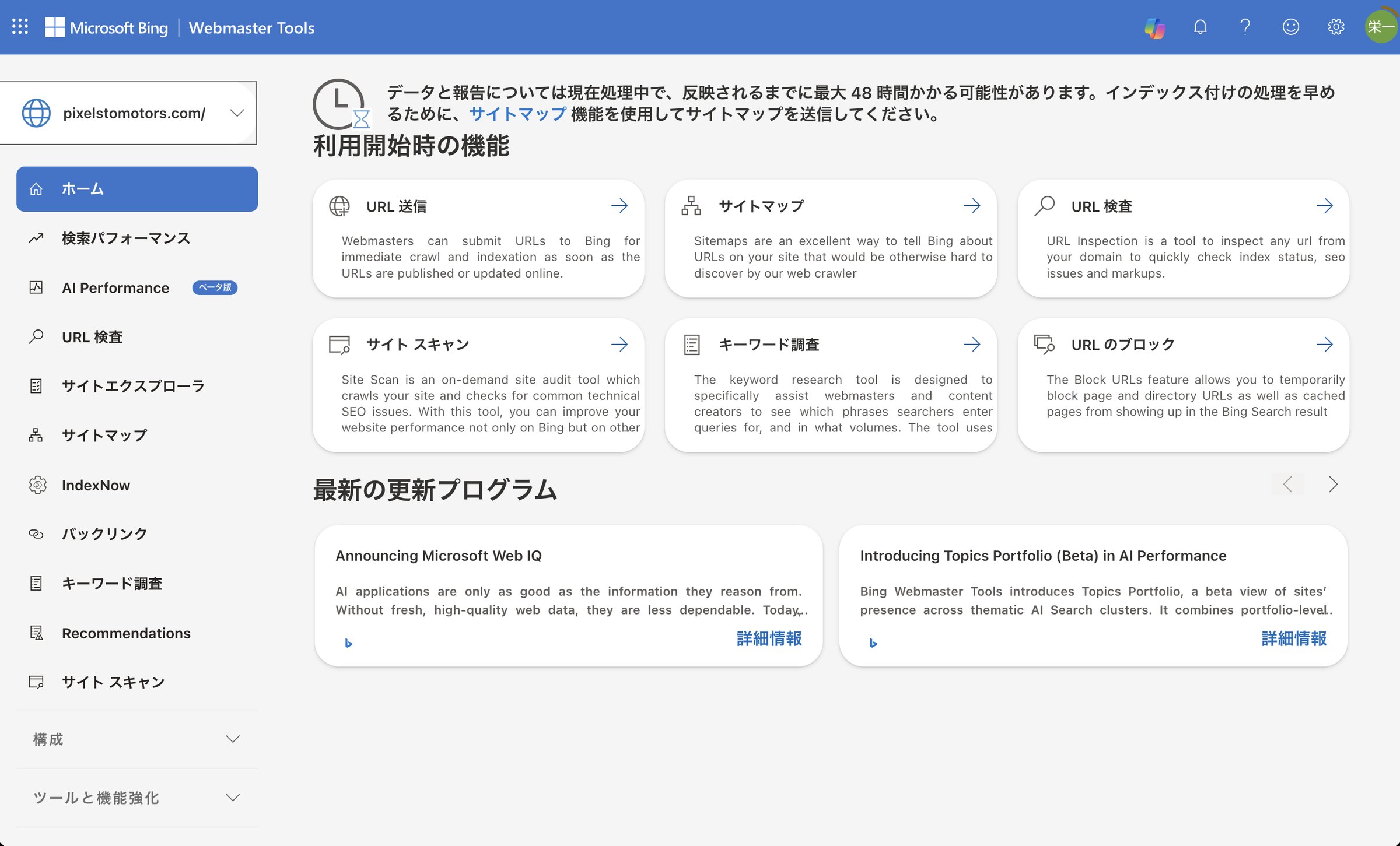Click Introducing Topics Portfolio (Beta) heading
Image resolution: width=1400 pixels, height=846 pixels.
(1043, 556)
